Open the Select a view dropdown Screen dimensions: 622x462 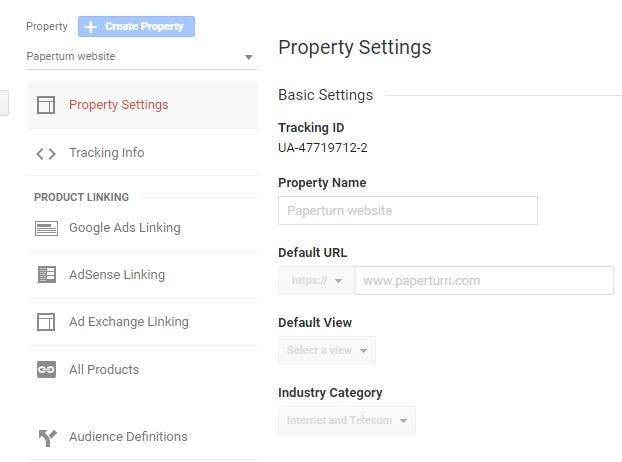326,351
